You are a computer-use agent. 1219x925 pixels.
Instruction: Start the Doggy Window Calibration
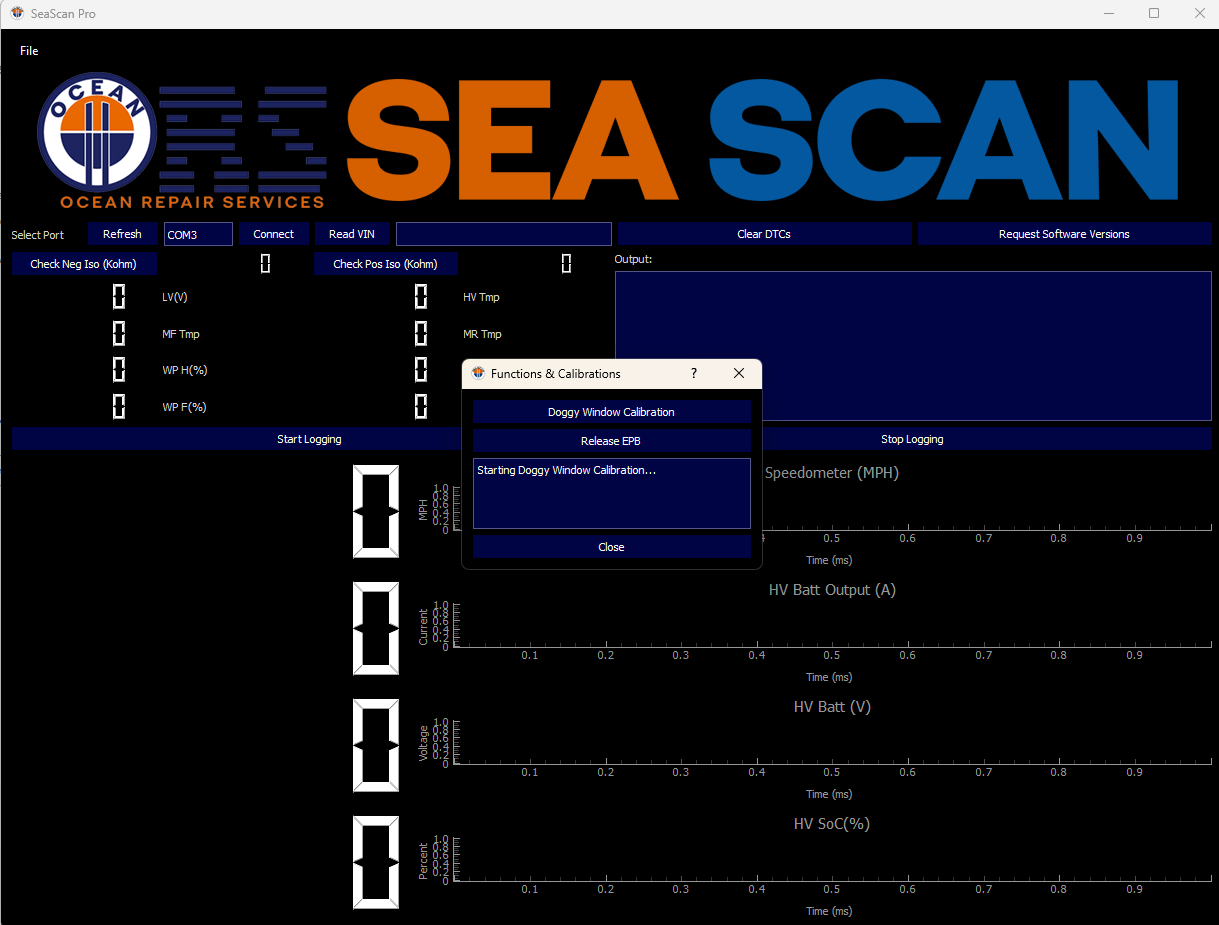tap(611, 412)
